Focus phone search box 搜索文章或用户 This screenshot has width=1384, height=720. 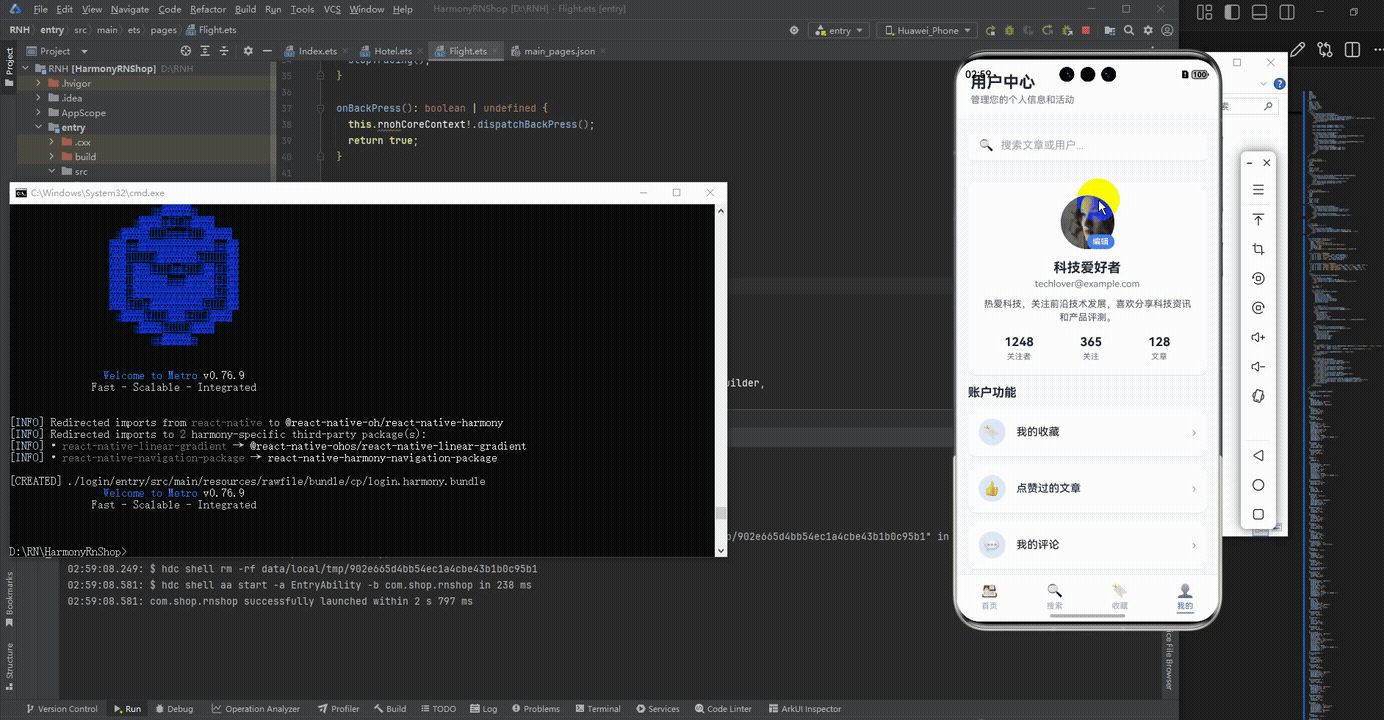pyautogui.click(x=1088, y=145)
